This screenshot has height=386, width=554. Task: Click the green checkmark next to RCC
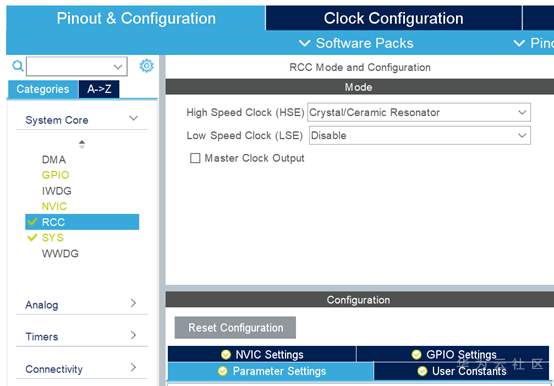click(32, 222)
